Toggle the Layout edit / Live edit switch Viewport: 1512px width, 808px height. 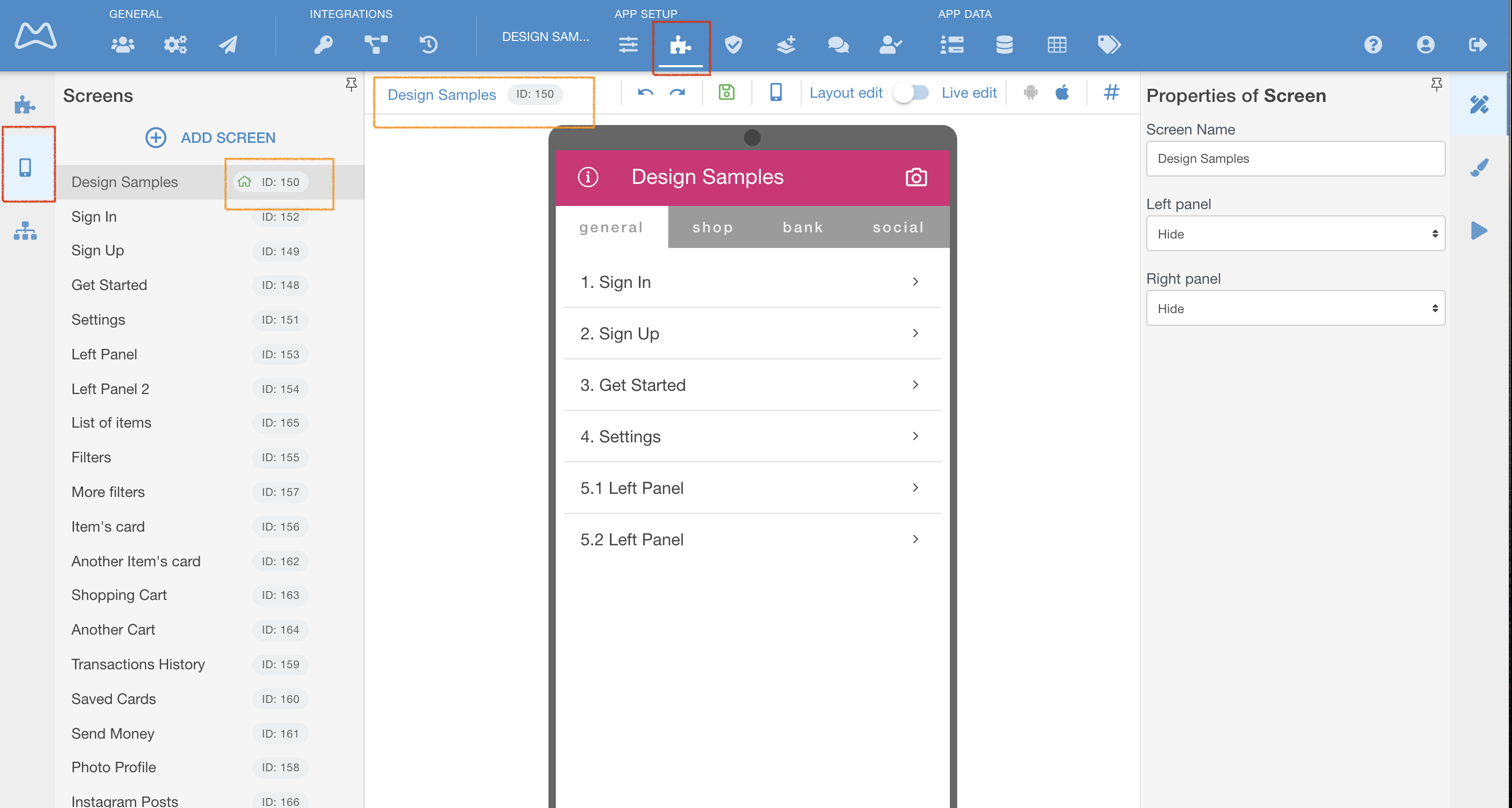pos(912,92)
